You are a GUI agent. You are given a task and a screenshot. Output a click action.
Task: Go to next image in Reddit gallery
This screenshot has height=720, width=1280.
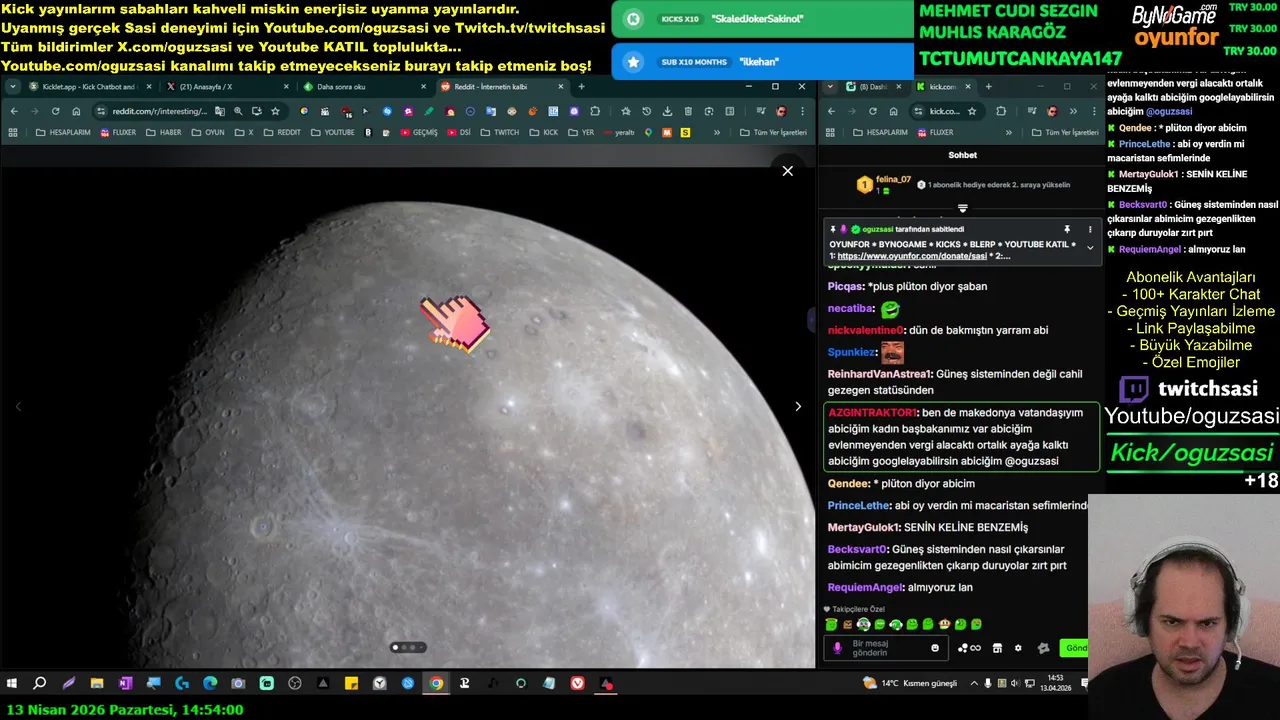click(x=797, y=406)
